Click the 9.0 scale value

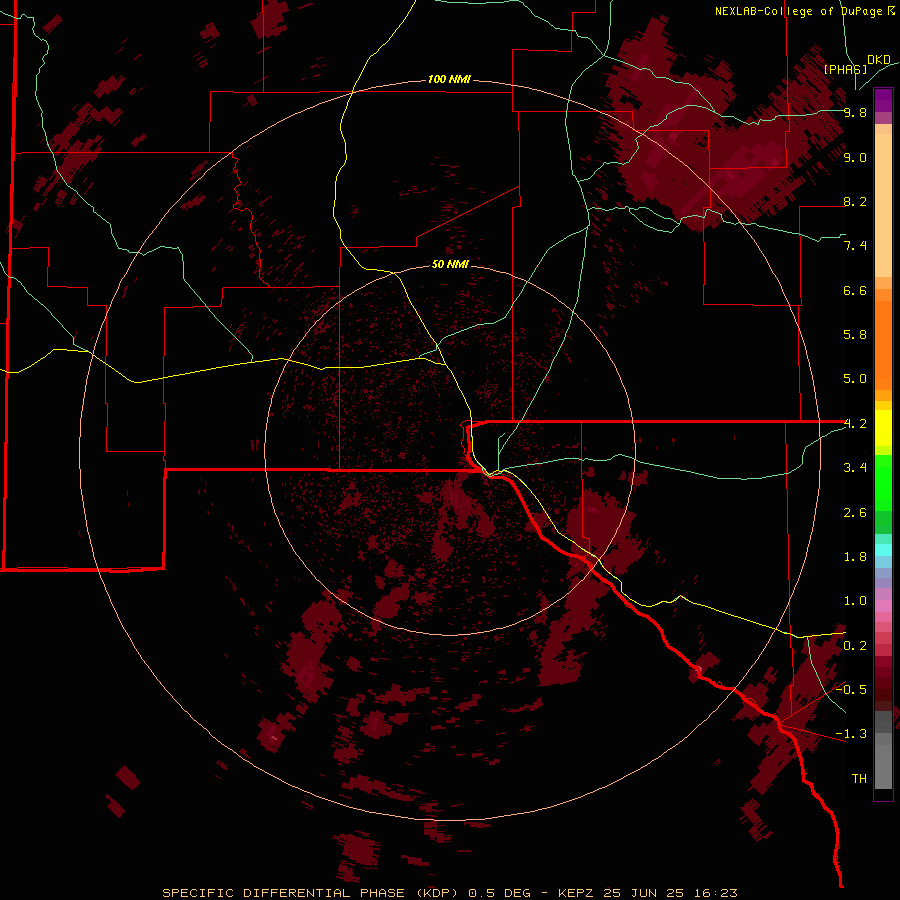coord(855,157)
